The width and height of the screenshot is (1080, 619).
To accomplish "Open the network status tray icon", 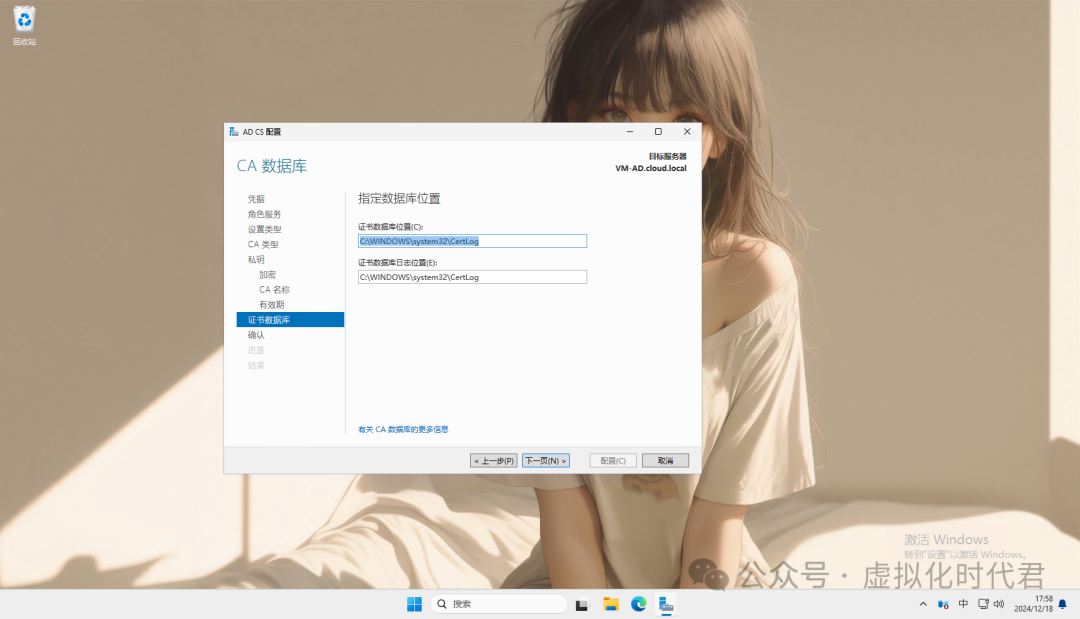I will [x=983, y=604].
